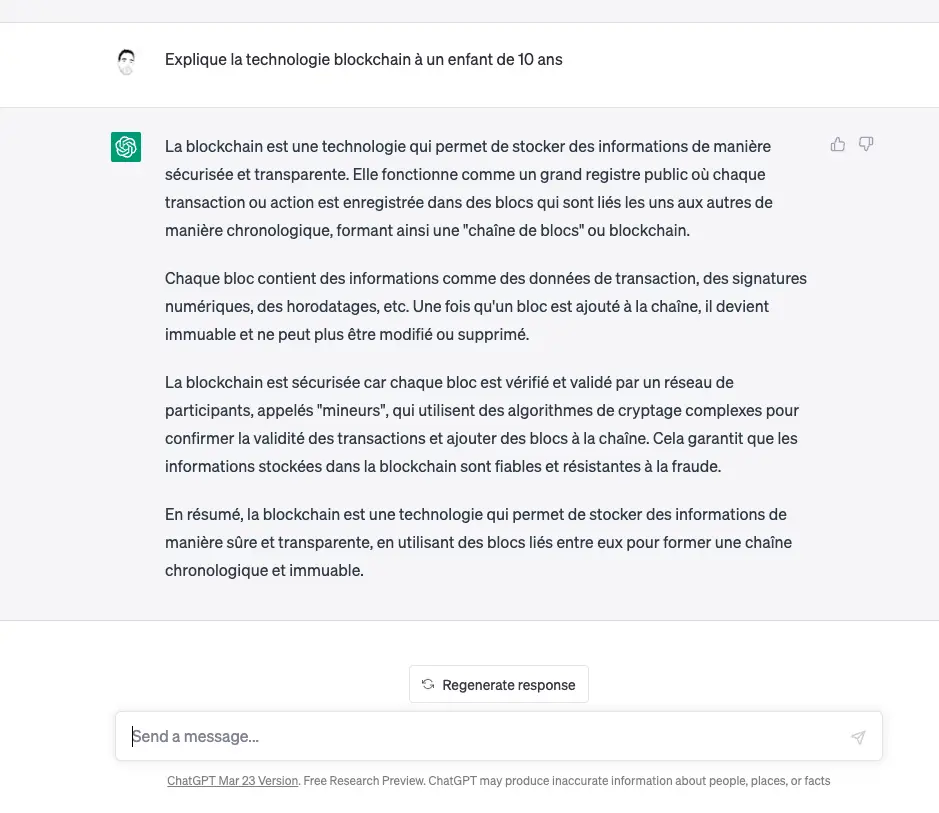Screen dimensions: 939x813
Task: Click the summary paragraph starting 'En résumé'
Action: (478, 542)
